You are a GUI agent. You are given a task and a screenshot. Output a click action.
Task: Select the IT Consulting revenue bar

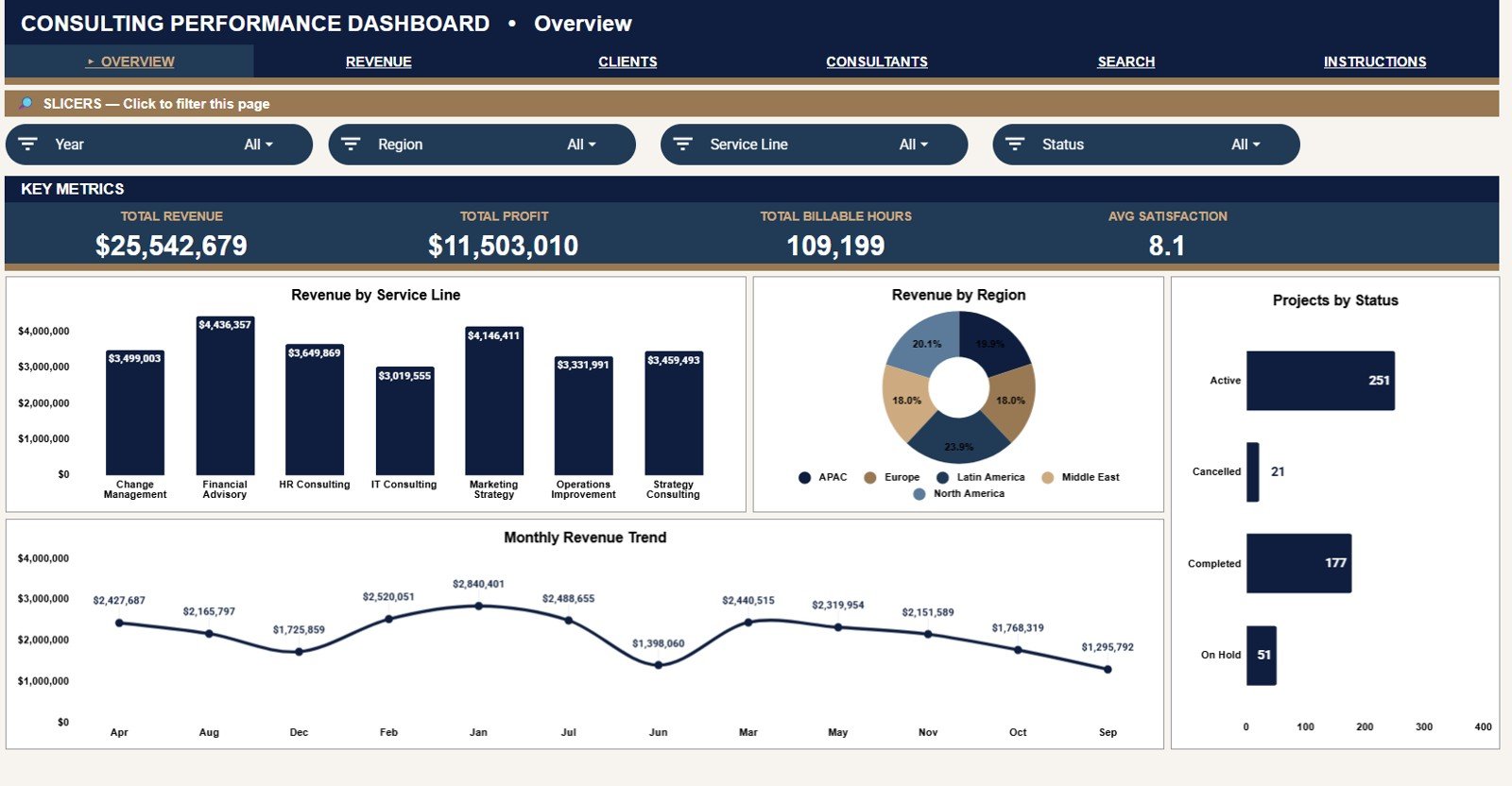pos(404,420)
